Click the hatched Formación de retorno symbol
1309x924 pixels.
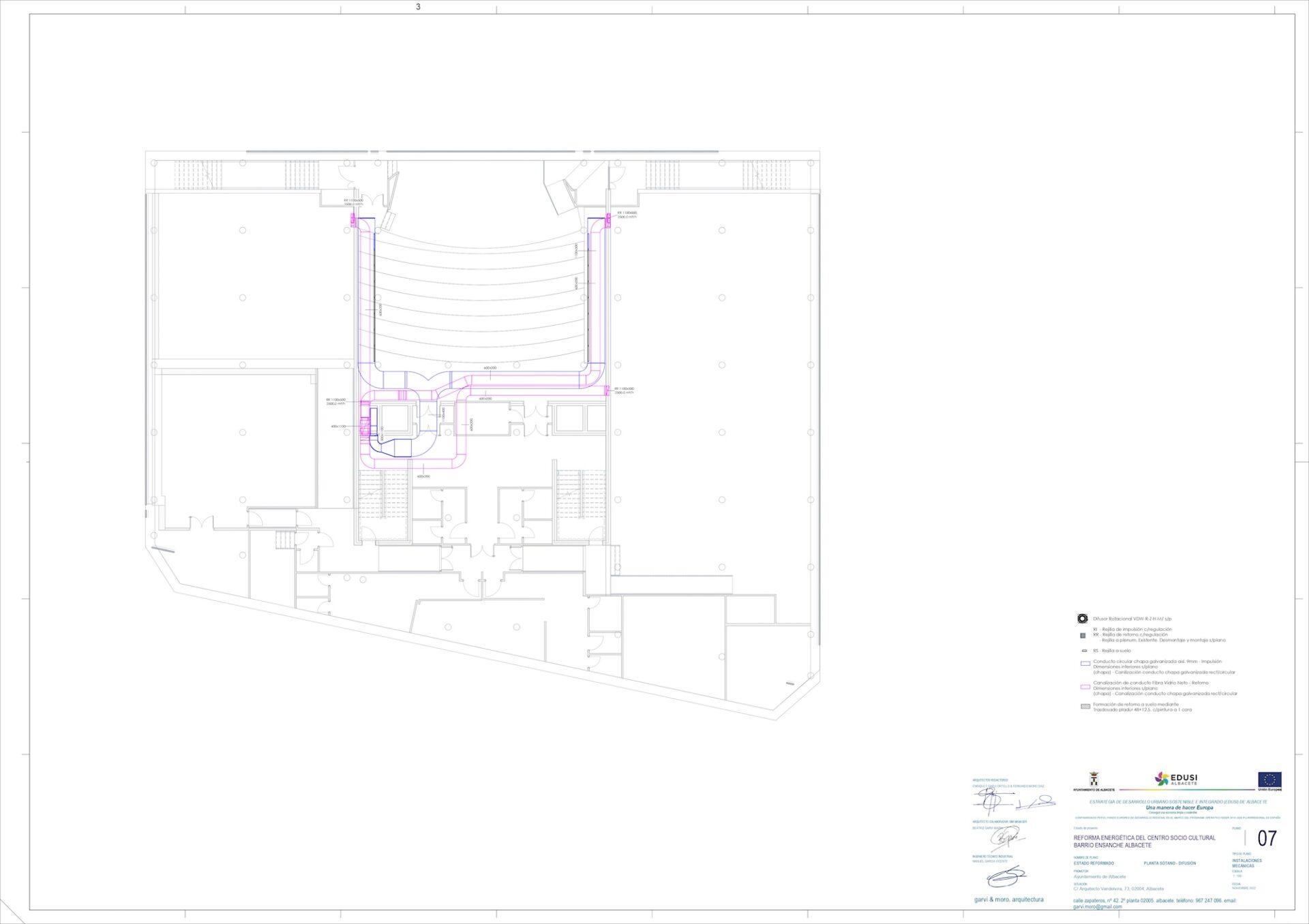[1085, 707]
